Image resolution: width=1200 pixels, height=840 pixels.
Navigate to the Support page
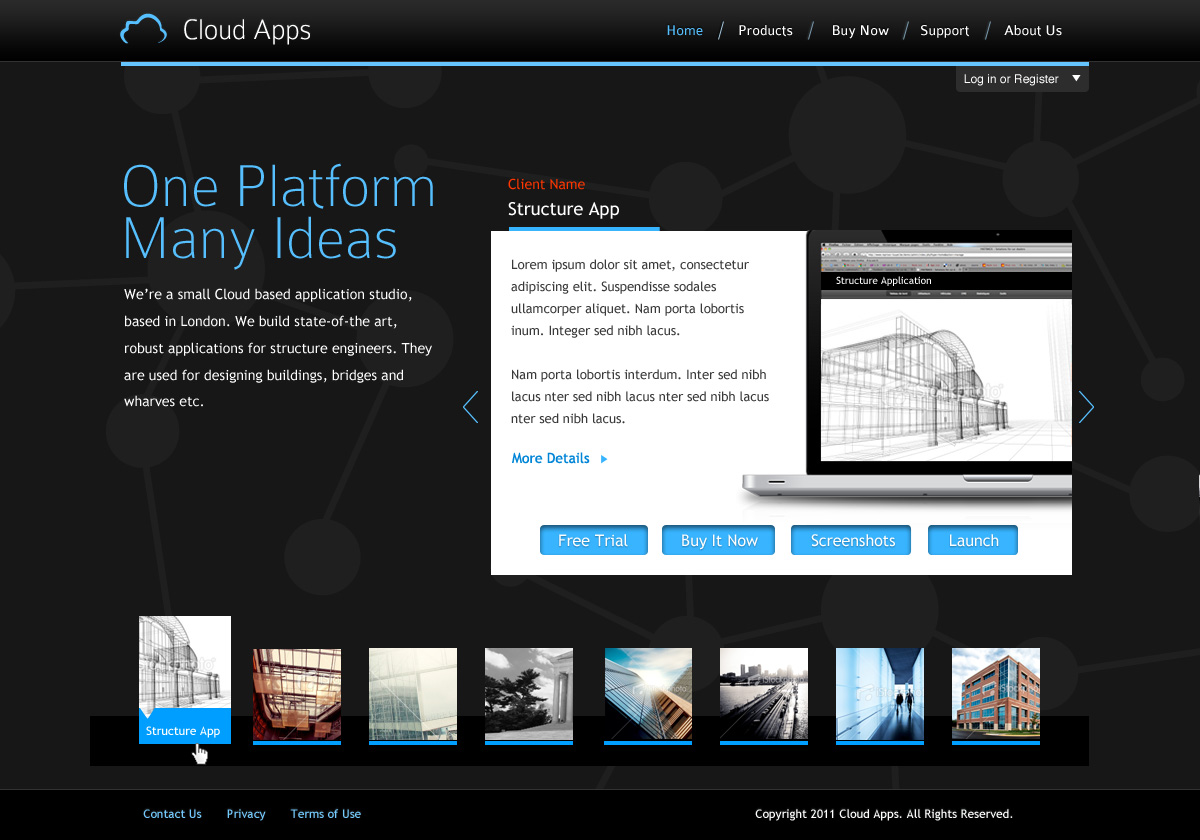(x=944, y=31)
